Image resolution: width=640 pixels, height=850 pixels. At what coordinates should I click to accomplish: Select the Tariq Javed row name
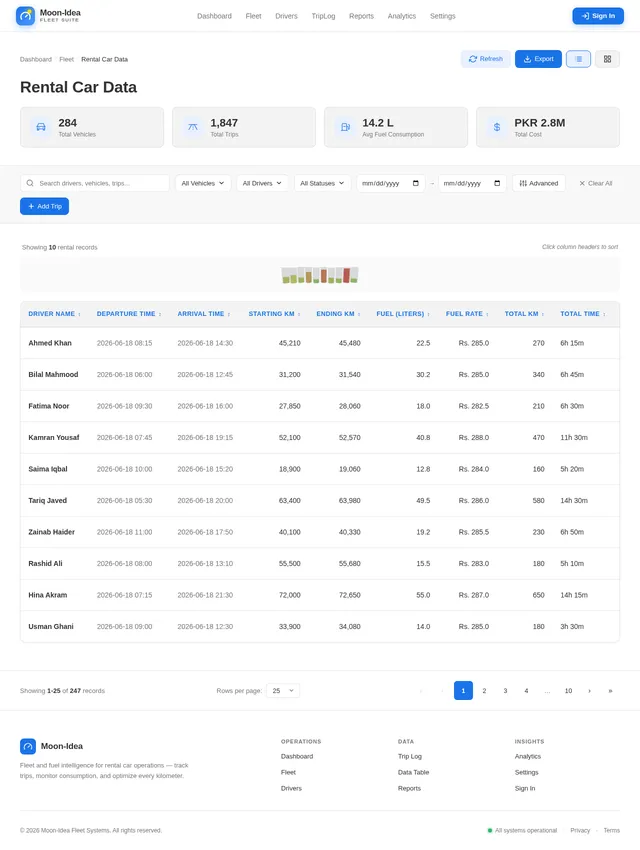coord(48,500)
